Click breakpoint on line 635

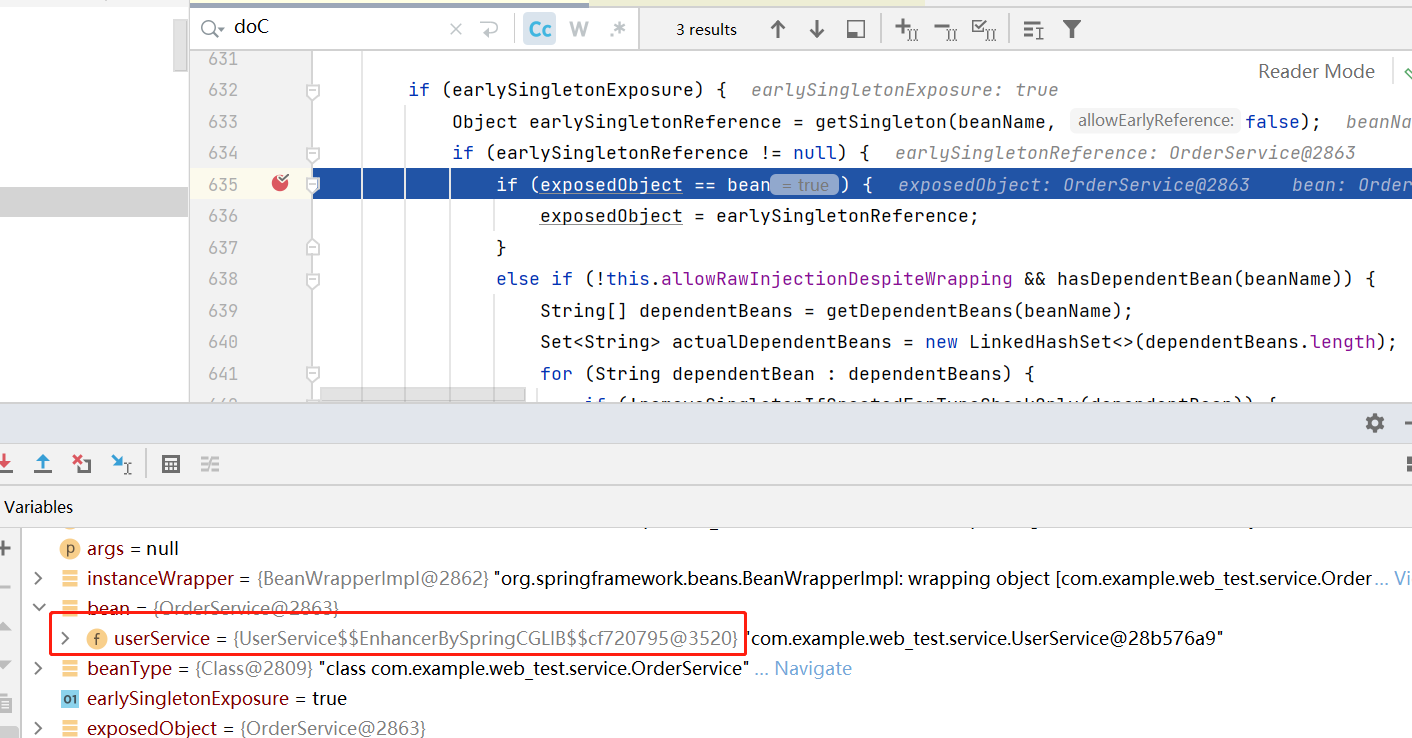point(280,183)
